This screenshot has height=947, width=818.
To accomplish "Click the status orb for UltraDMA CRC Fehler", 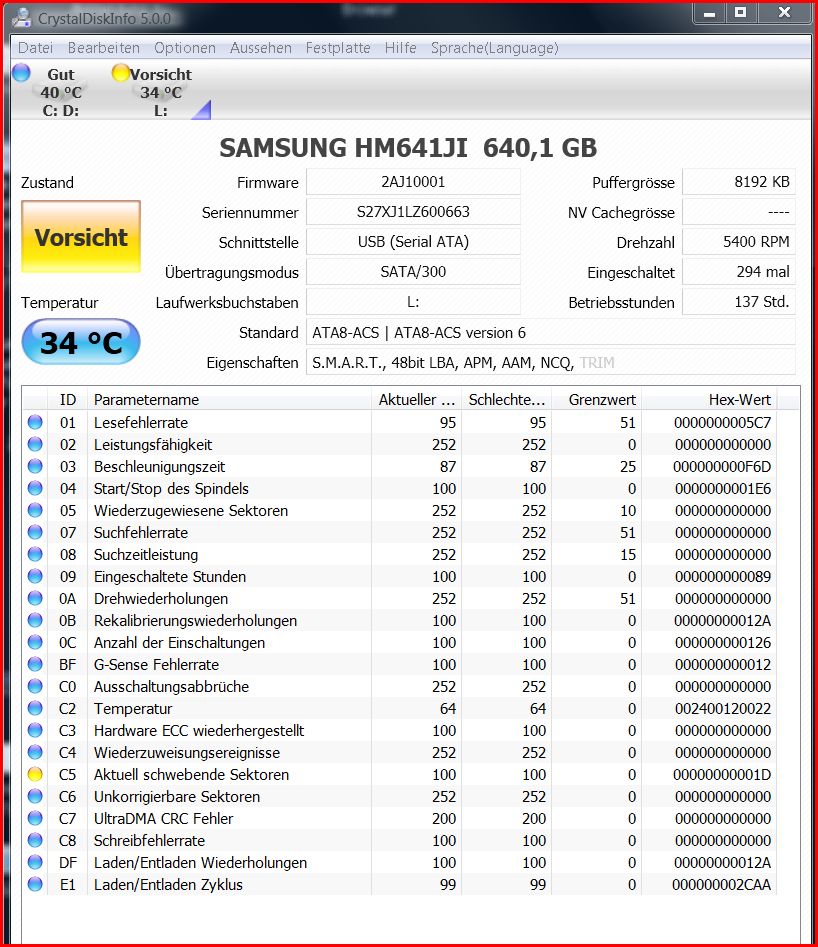I will 35,818.
